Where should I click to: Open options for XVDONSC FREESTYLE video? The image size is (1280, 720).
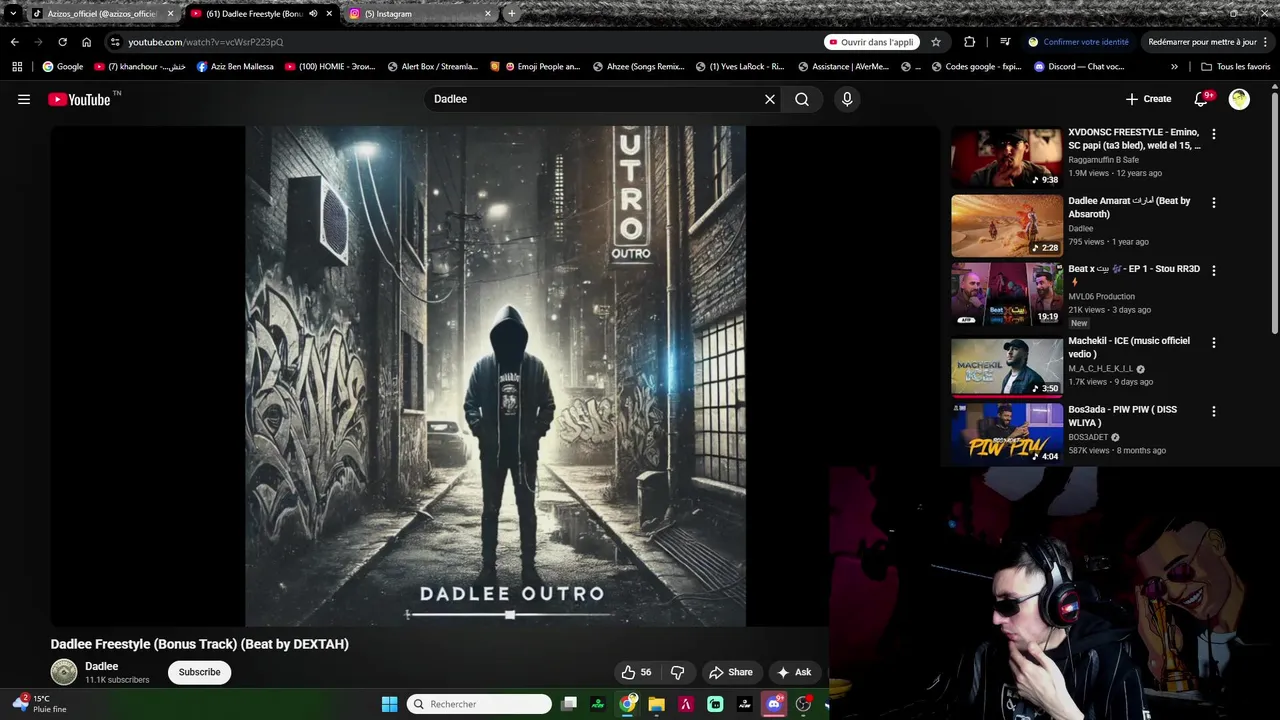[1214, 134]
